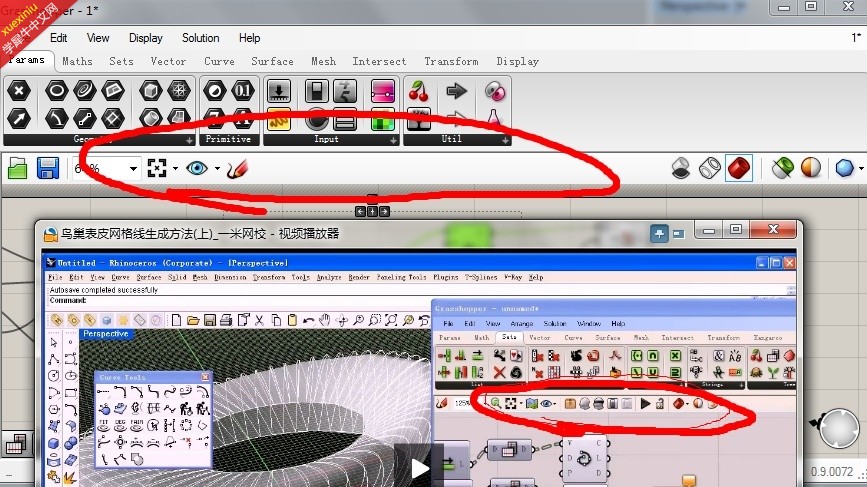867x487 pixels.
Task: Click the black play triangle in video Grasshopper
Action: point(645,404)
